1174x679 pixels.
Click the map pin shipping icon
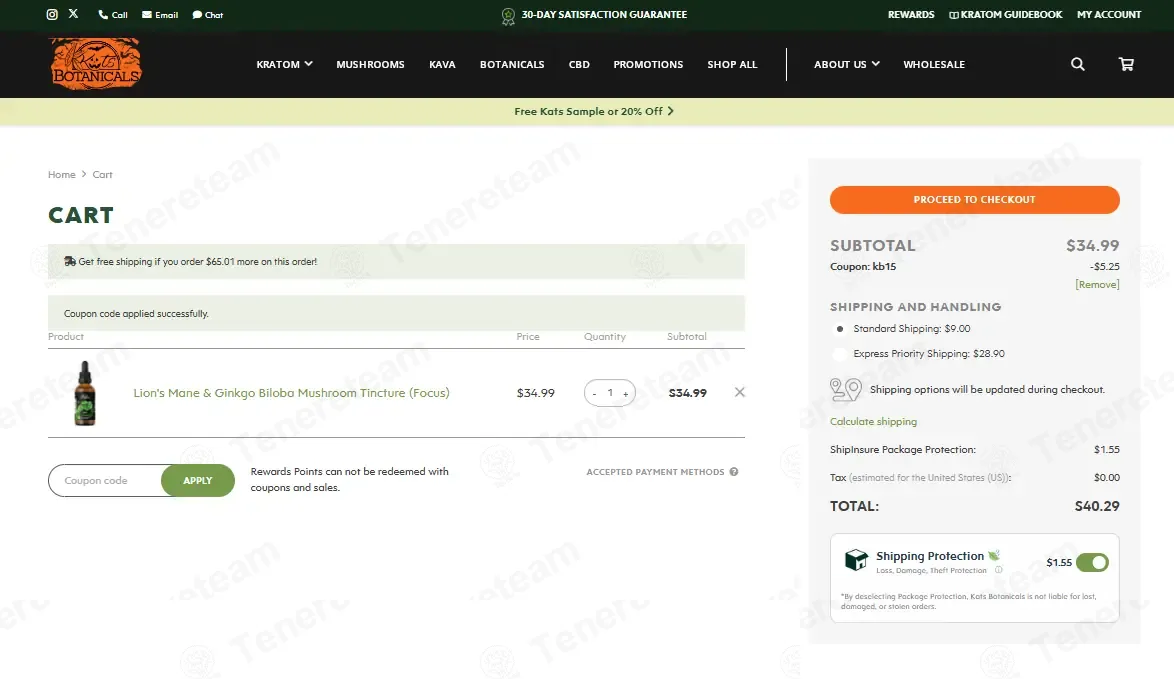[x=846, y=389]
